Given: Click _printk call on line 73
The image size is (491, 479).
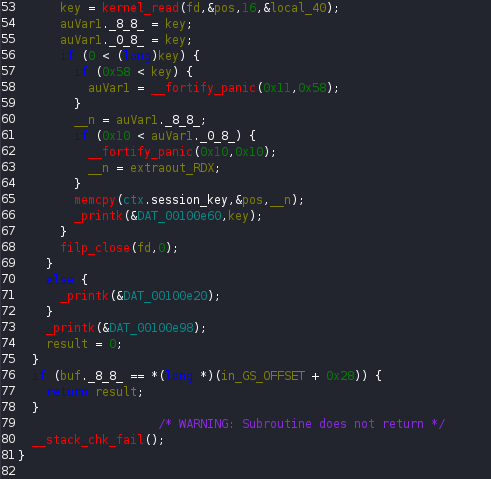Looking at the screenshot, I should 70,328.
